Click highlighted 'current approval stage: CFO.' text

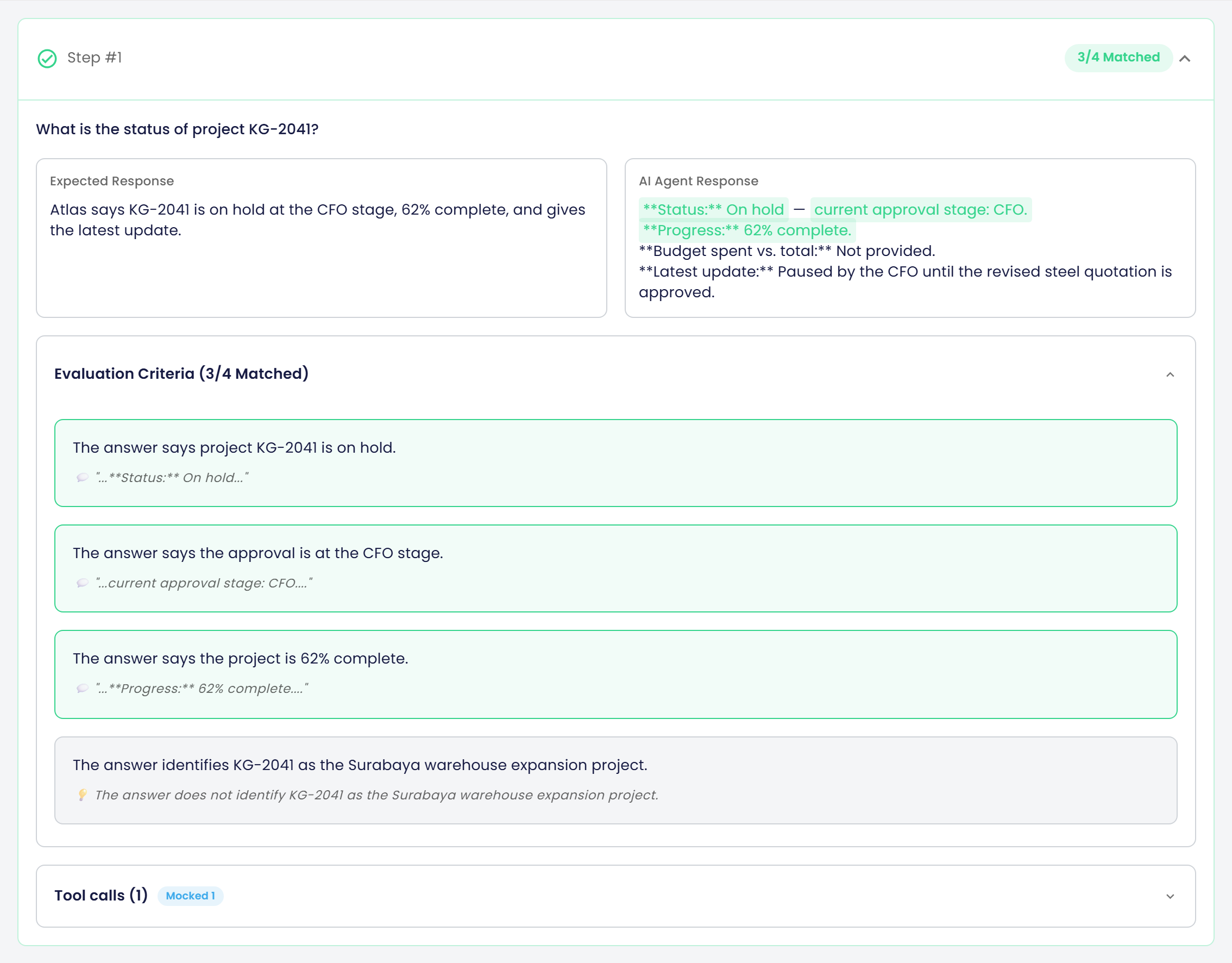[921, 209]
